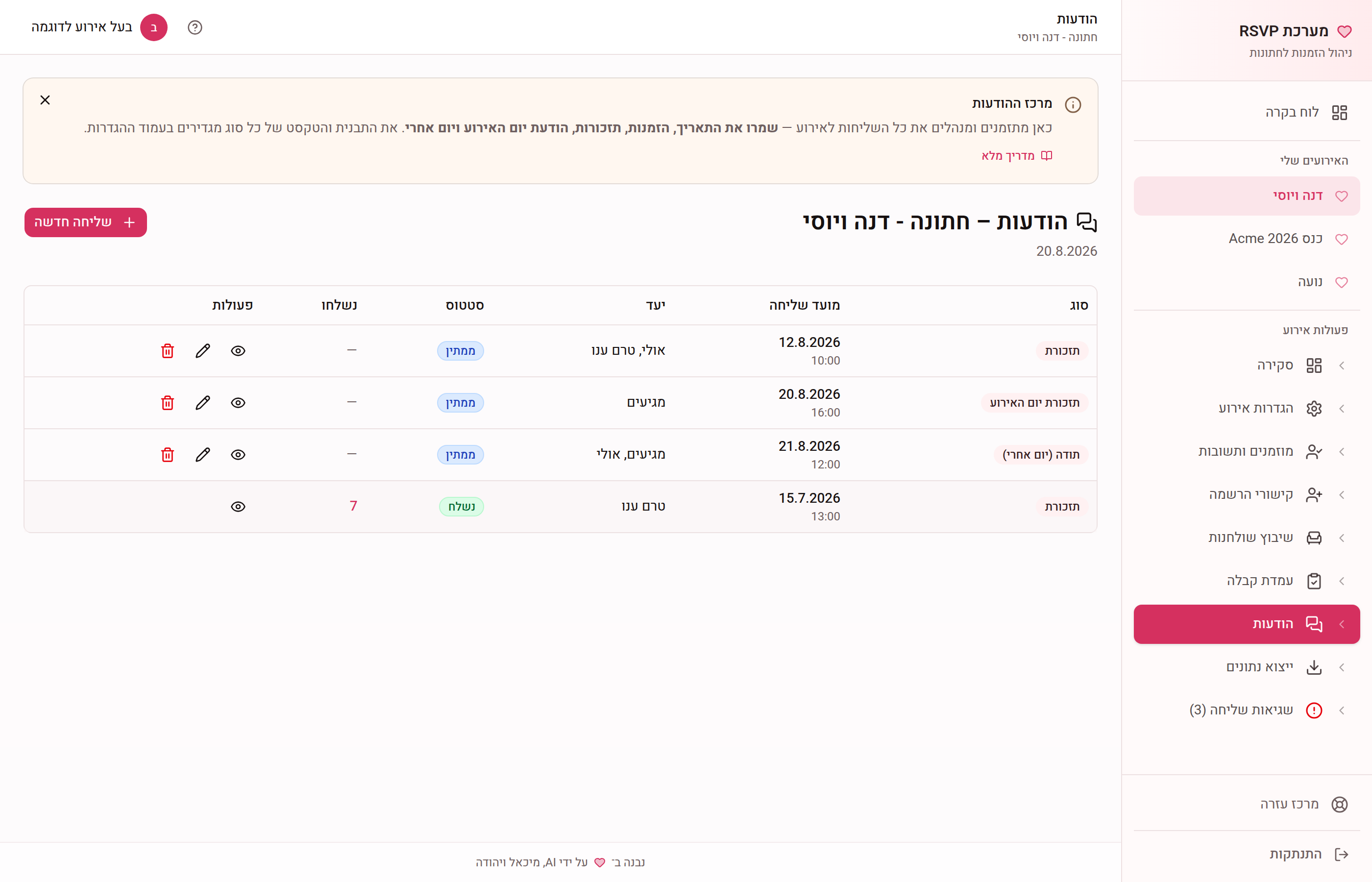Expand the סקירה chevron
Viewport: 1372px width, 882px height.
coord(1342,366)
